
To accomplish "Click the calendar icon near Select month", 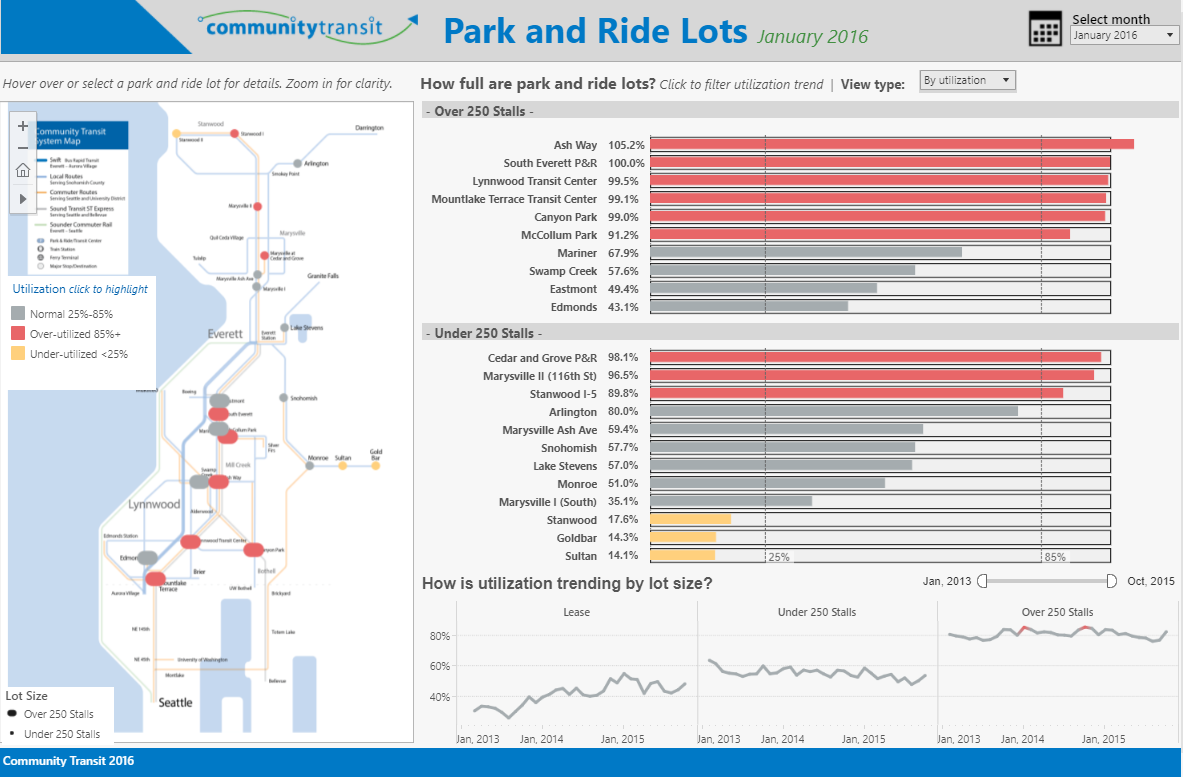I will [1045, 30].
